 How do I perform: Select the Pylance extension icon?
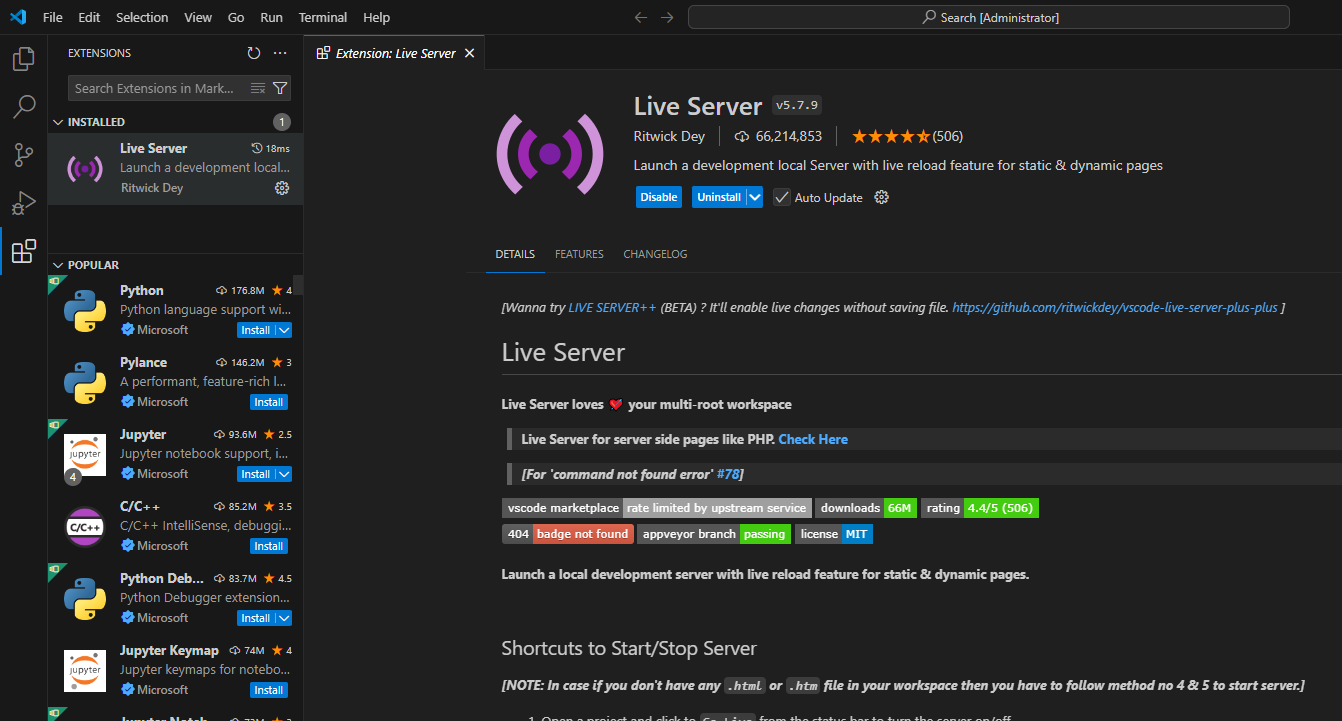(85, 382)
